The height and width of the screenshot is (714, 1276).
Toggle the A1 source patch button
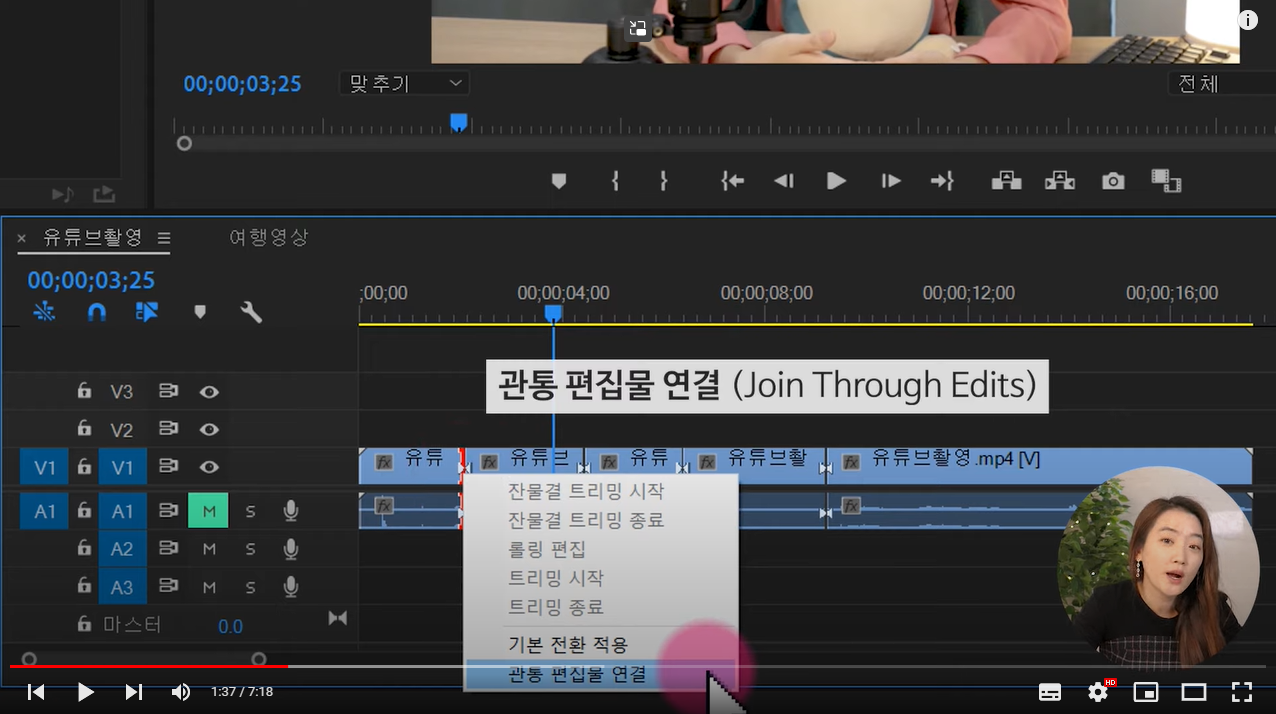(x=45, y=511)
